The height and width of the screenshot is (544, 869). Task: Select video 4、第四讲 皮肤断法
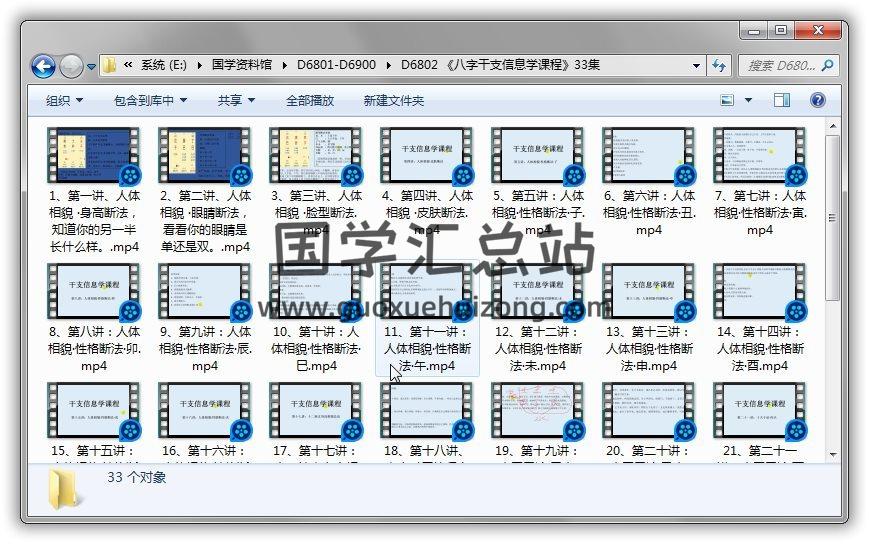tap(427, 182)
